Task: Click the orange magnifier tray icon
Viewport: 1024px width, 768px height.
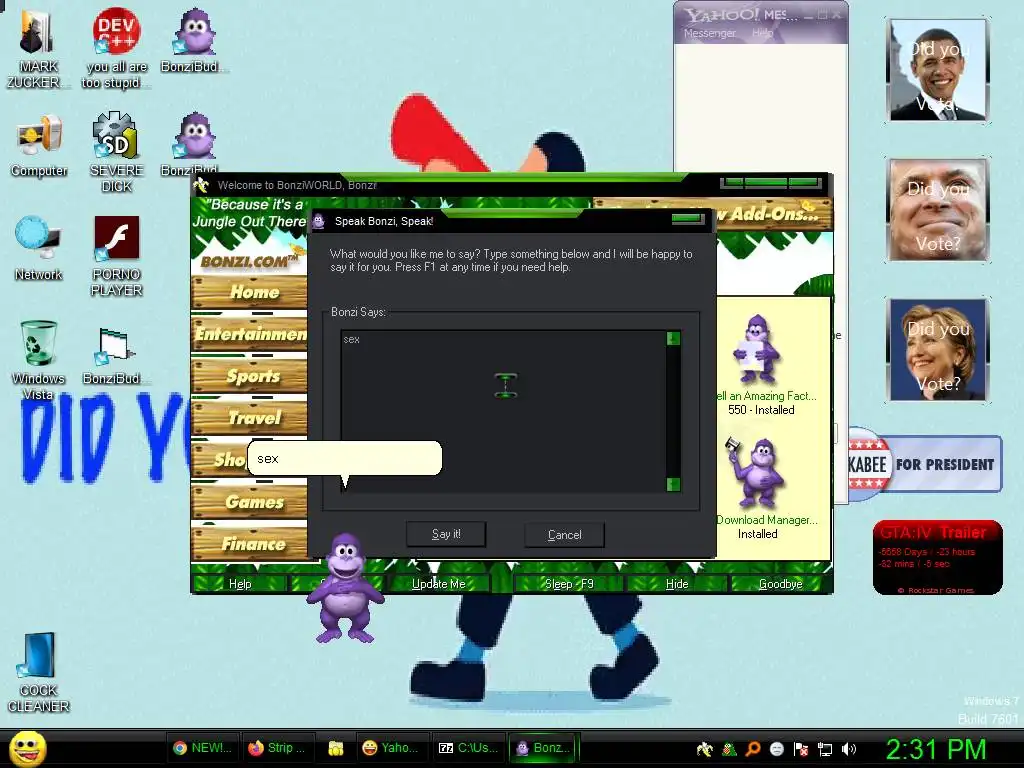Action: click(753, 749)
